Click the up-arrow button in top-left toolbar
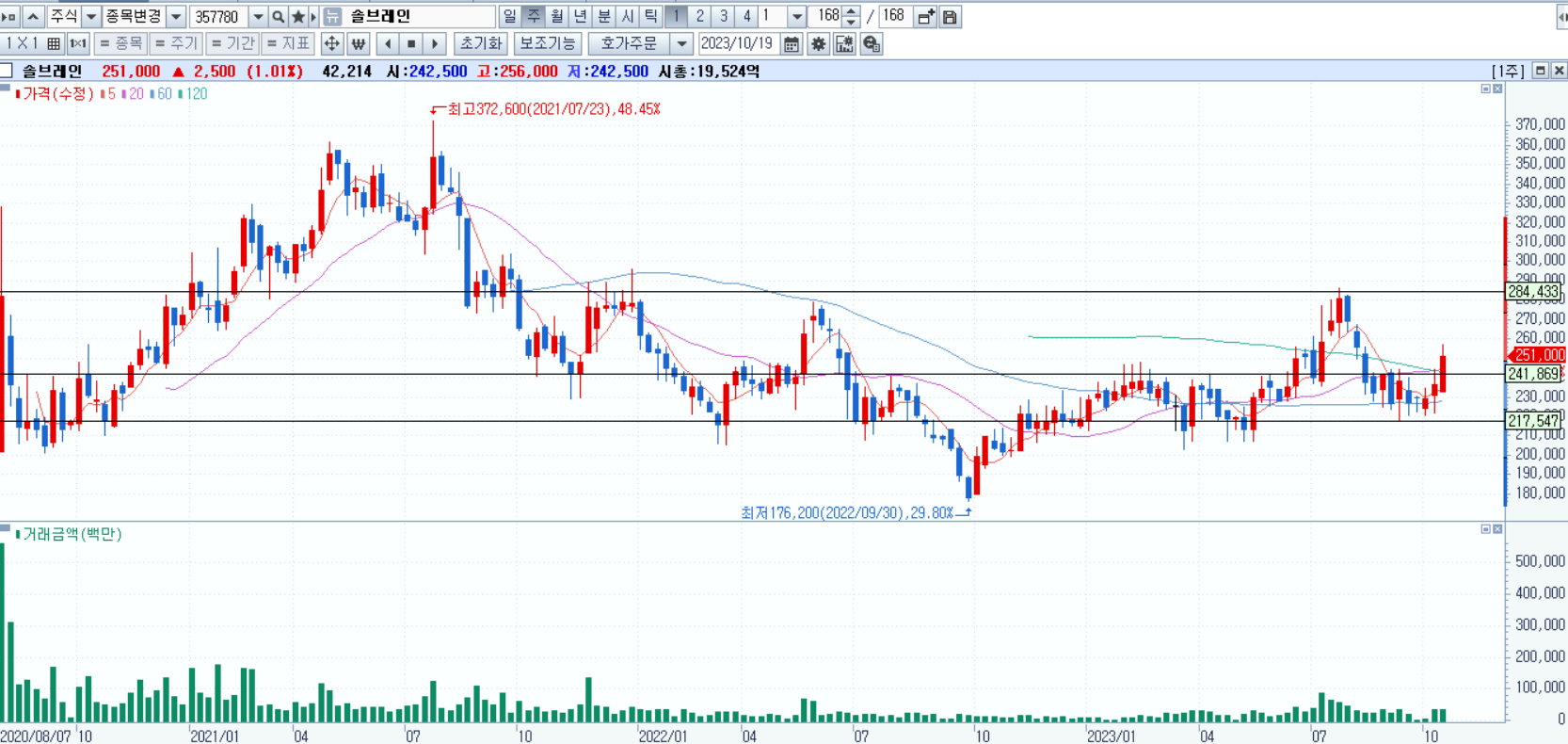 [x=33, y=17]
